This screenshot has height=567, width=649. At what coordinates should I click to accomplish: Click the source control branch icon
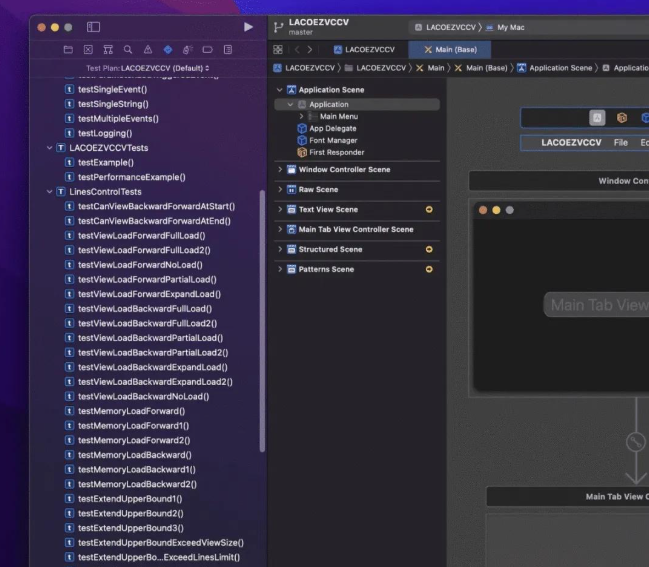pyautogui.click(x=278, y=28)
